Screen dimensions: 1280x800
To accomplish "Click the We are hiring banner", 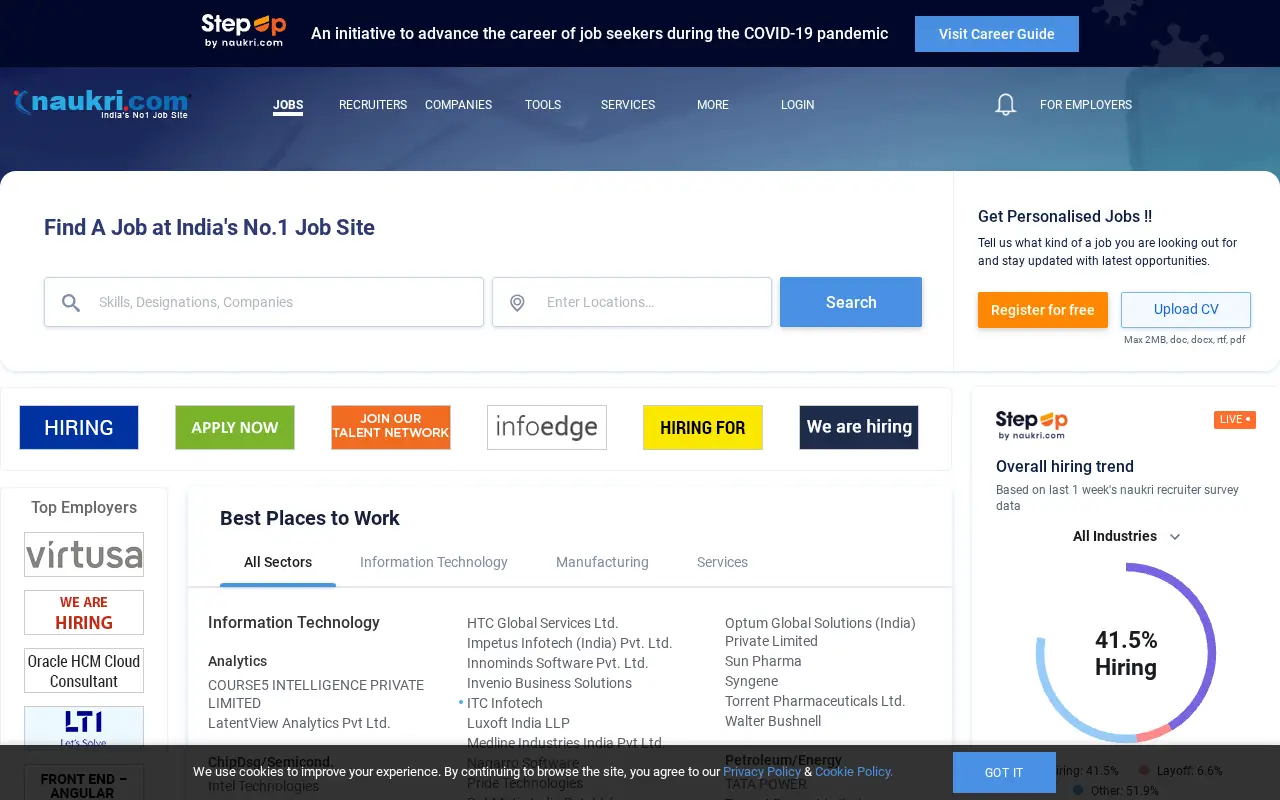I will coord(859,427).
